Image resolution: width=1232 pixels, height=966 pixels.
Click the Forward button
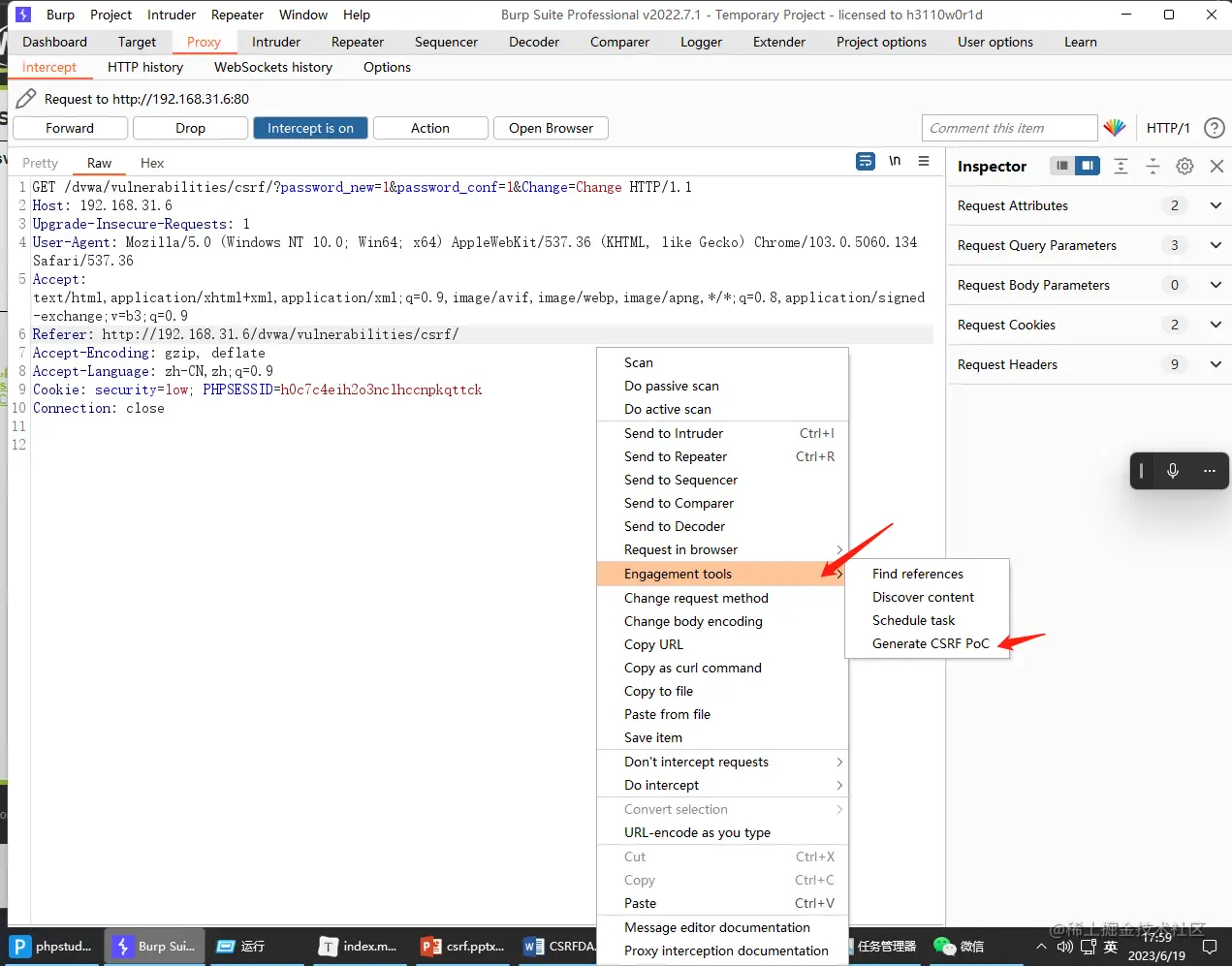70,128
